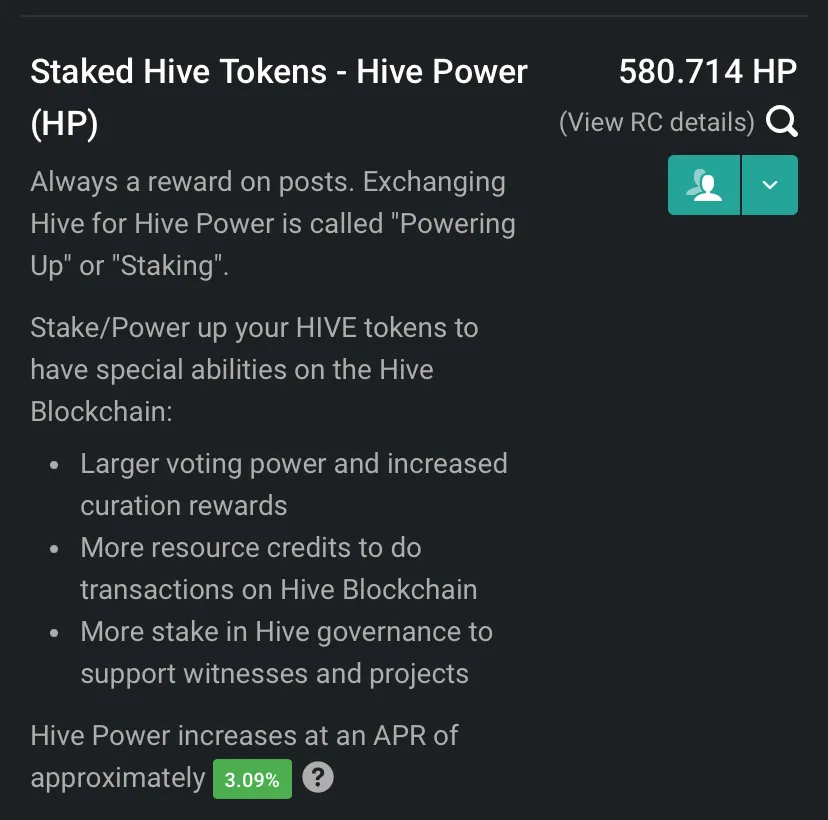
Task: Open the View RC details link
Action: (x=656, y=122)
